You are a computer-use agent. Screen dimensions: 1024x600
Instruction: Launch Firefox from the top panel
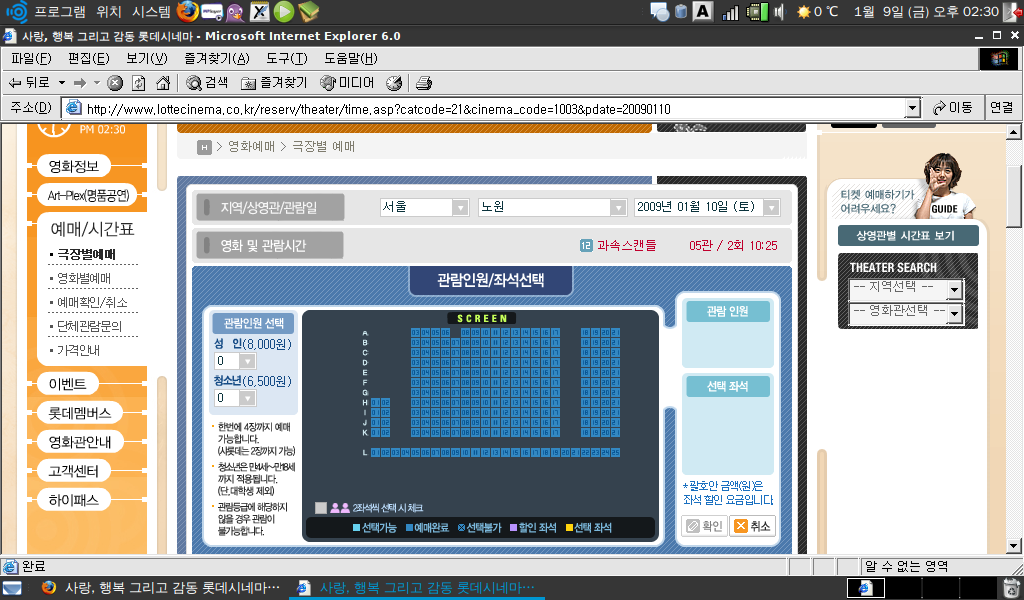[x=187, y=11]
